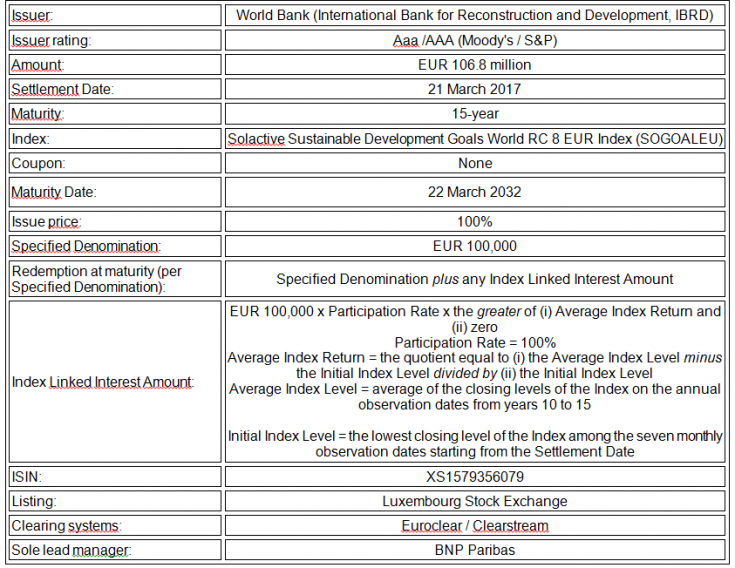Click the 'Specified Denomination:' label
This screenshot has width=735, height=568.
[x=86, y=246]
